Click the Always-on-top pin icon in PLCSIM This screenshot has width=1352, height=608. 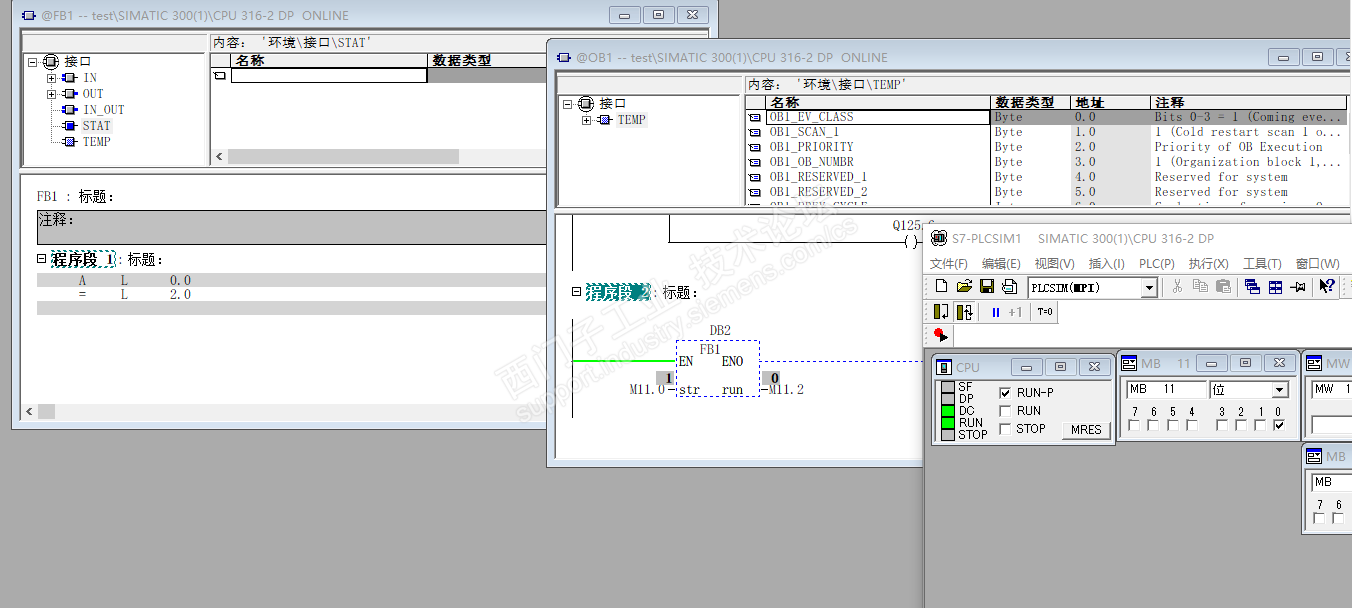coord(1297,287)
